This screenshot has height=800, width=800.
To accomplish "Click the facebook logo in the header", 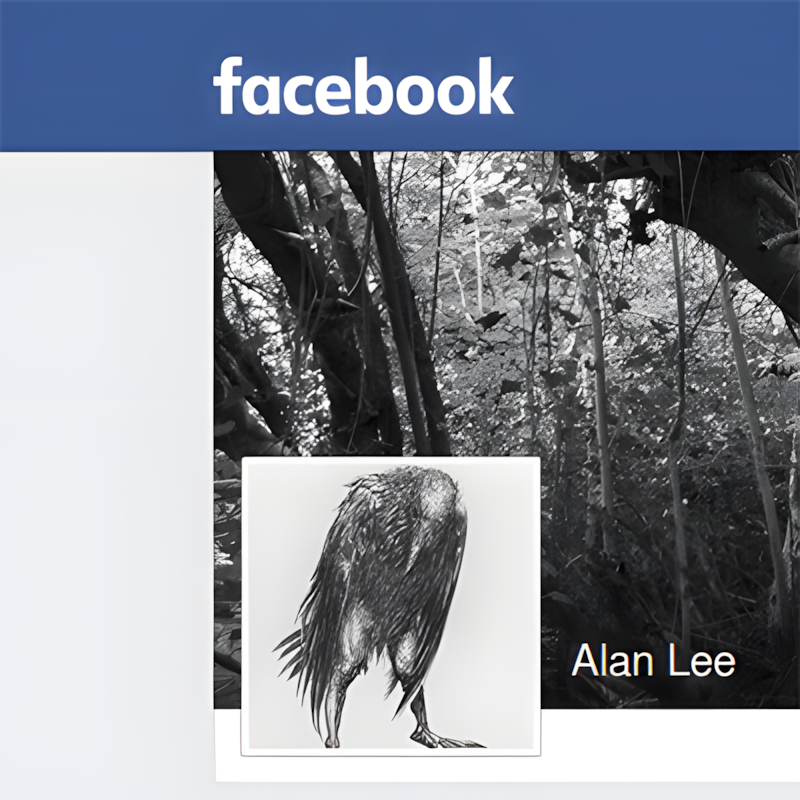I will (363, 86).
